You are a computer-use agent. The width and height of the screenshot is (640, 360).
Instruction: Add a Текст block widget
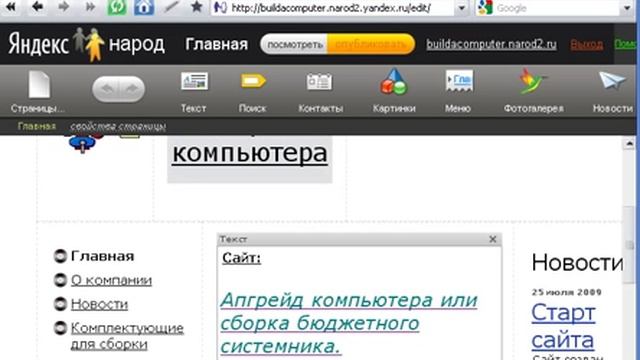click(x=194, y=91)
